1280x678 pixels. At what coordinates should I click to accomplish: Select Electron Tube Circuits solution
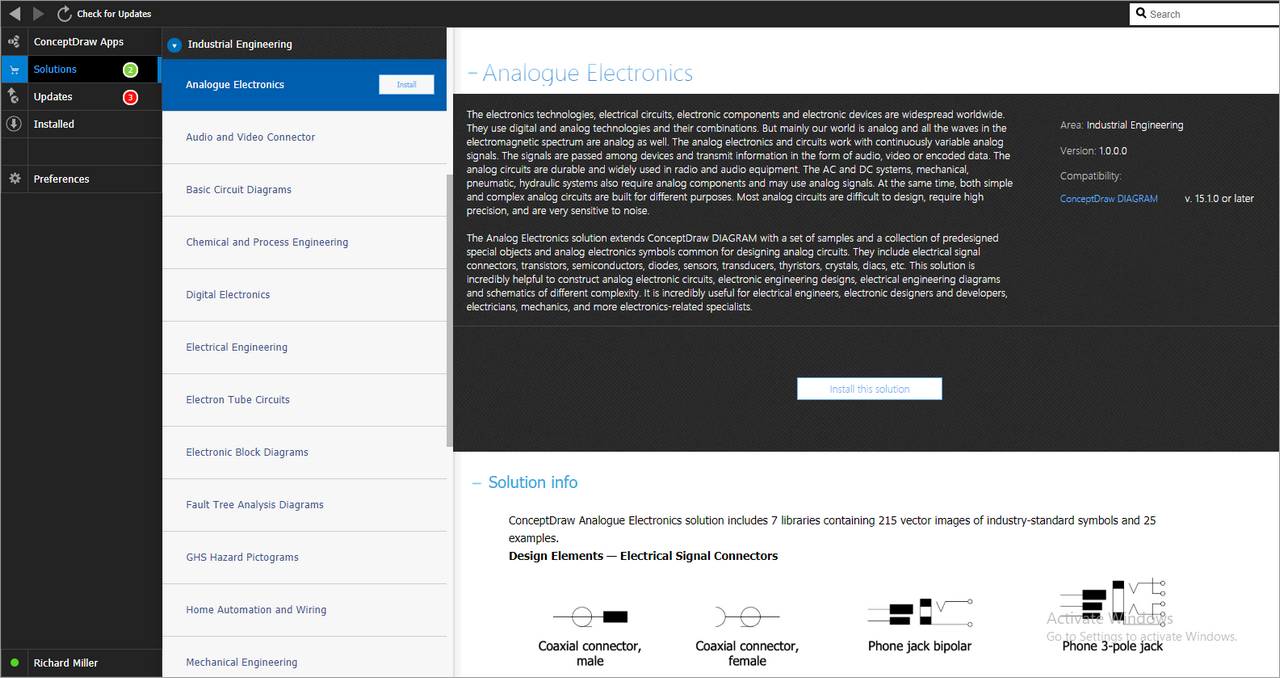coord(304,400)
